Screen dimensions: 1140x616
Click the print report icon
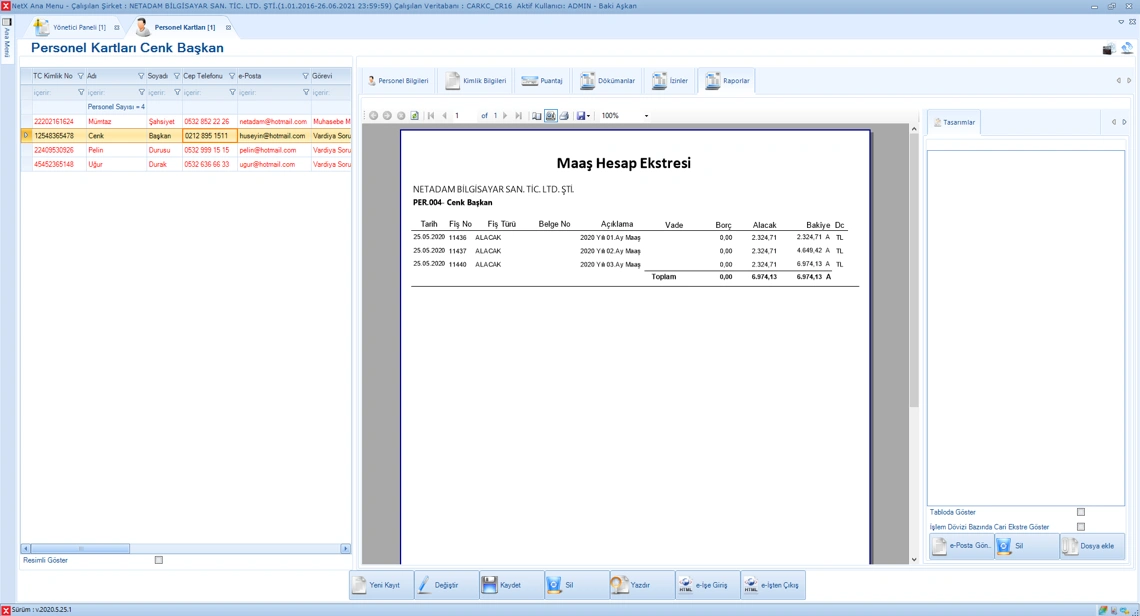click(x=564, y=116)
